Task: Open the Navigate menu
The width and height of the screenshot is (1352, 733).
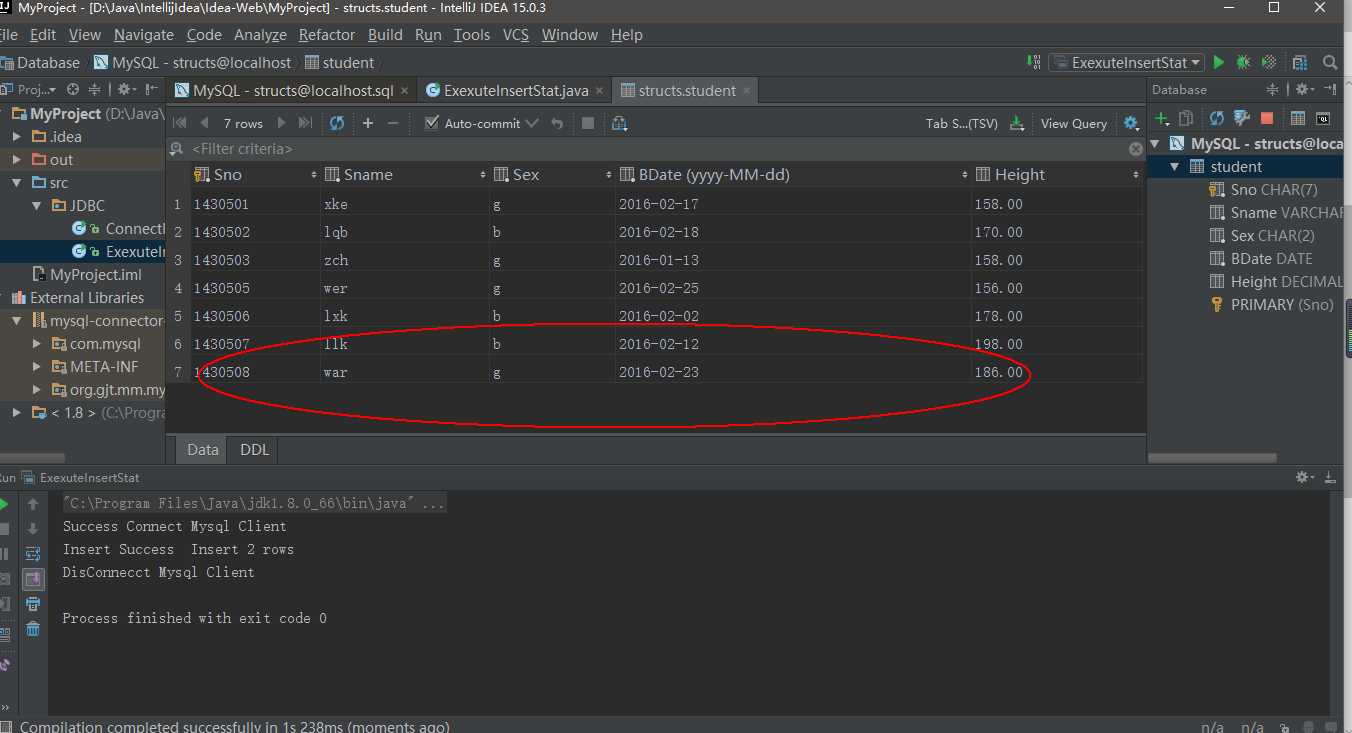Action: (144, 34)
